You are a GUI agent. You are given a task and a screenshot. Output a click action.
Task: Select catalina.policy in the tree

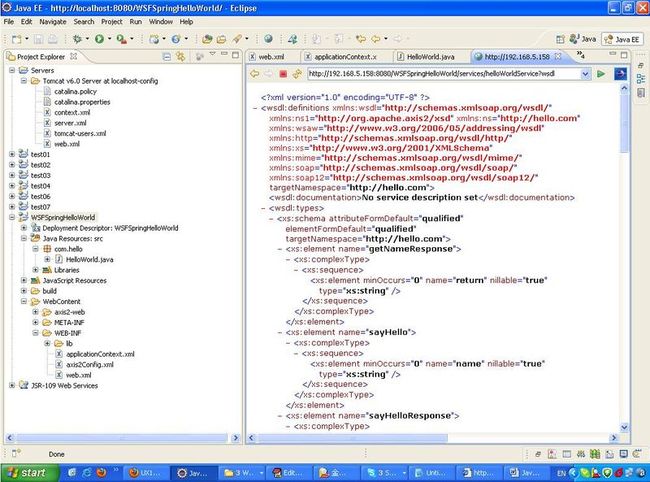tap(75, 92)
